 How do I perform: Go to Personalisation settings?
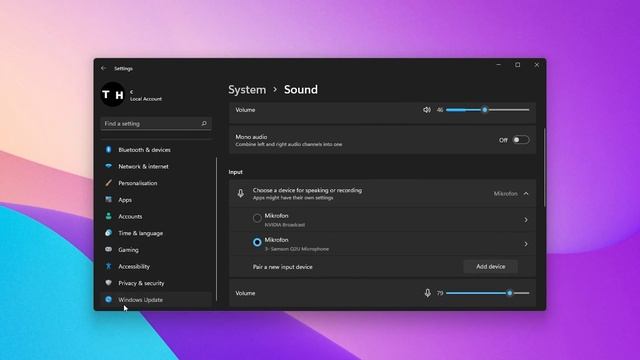click(x=156, y=183)
